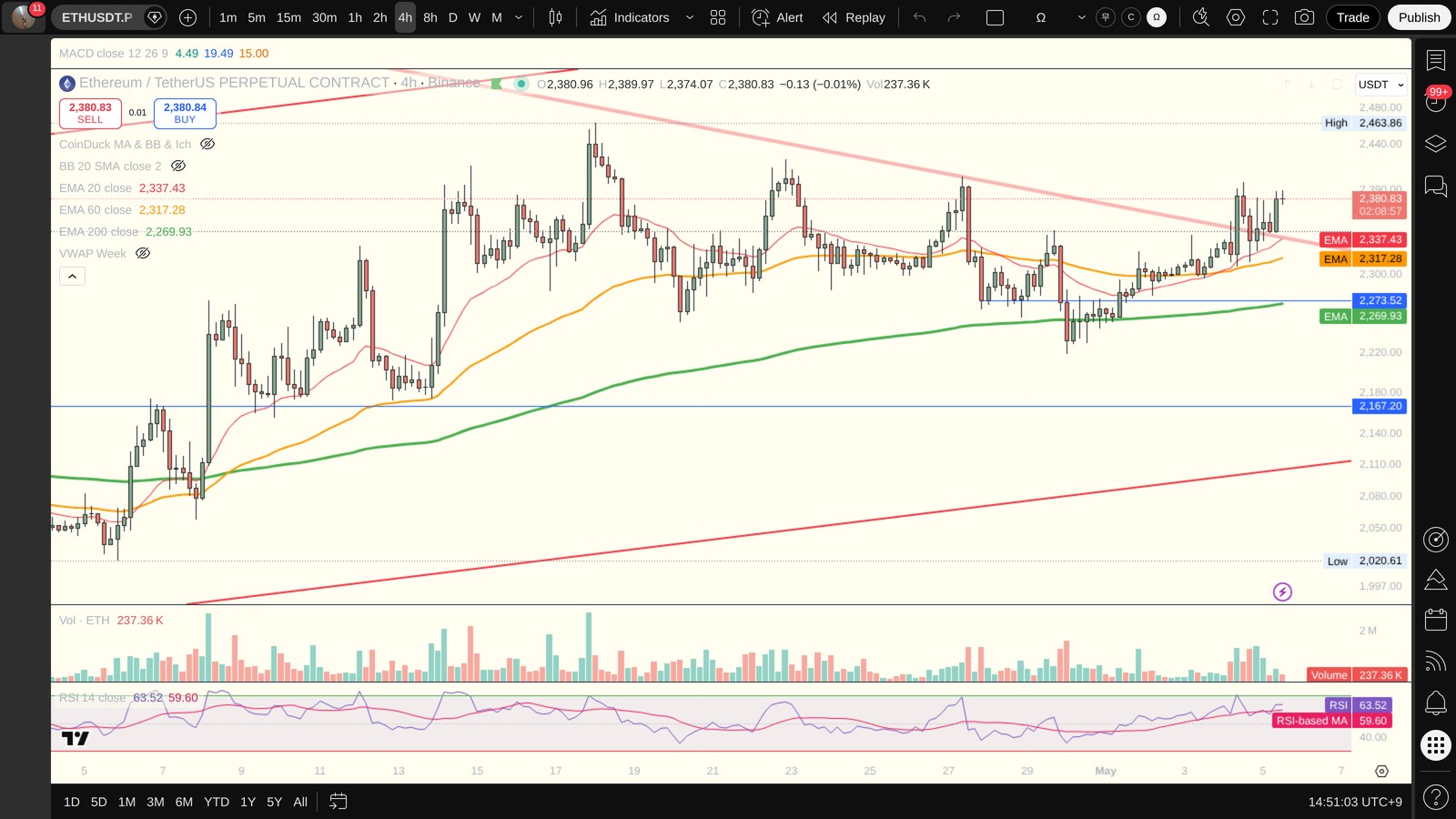Enter fullscreen mode
Image resolution: width=1456 pixels, height=819 pixels.
[1270, 17]
